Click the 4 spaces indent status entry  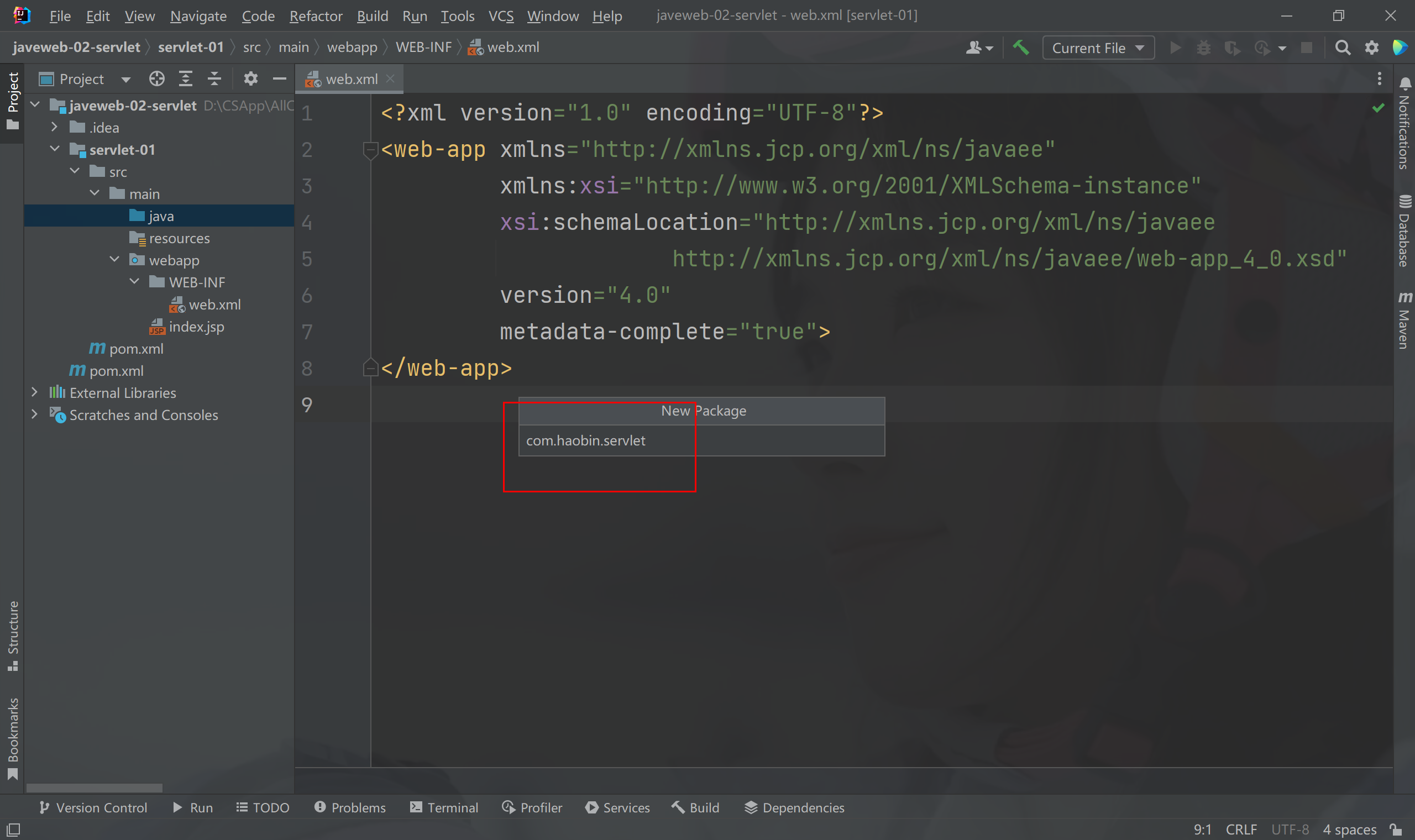[1349, 830]
